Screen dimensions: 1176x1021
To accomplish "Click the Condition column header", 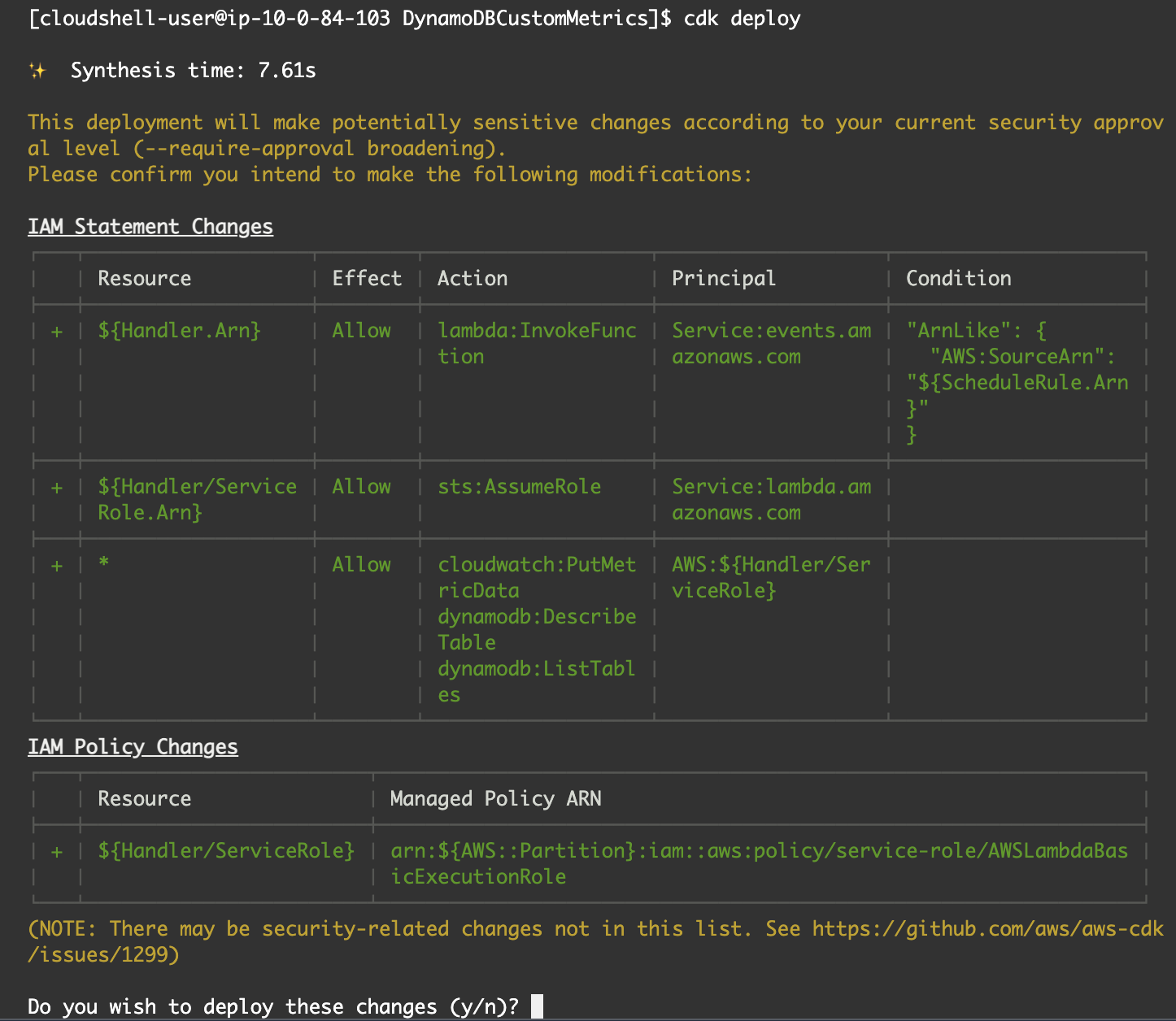I will [959, 278].
